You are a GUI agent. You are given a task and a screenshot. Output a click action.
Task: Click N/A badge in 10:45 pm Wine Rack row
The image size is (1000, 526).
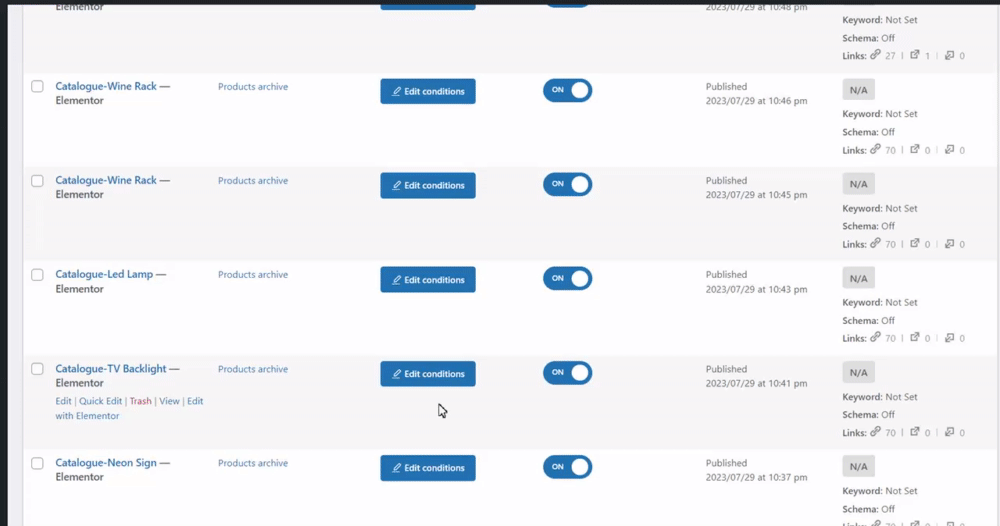[858, 184]
